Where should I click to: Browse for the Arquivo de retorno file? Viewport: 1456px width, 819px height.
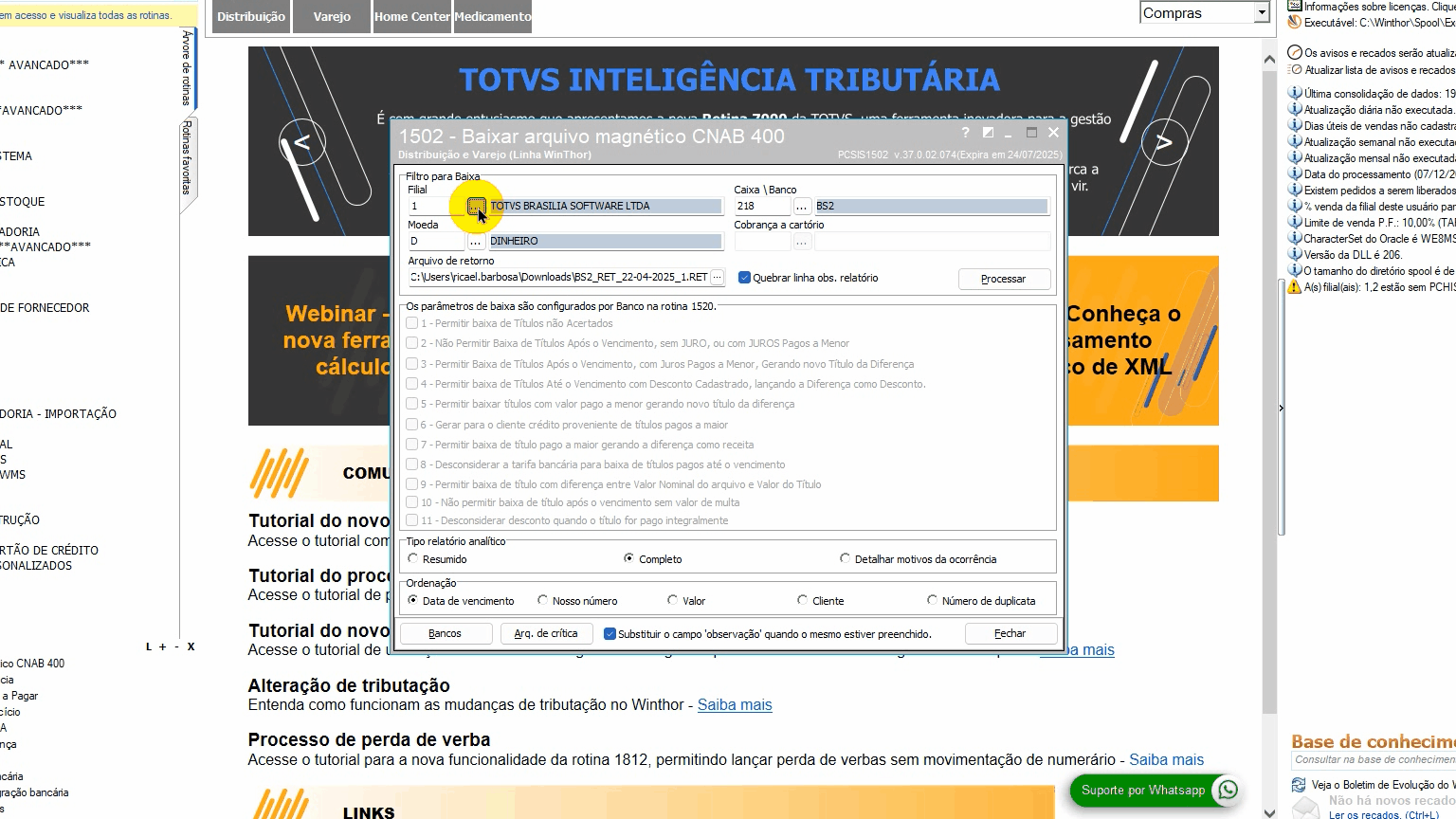point(718,277)
